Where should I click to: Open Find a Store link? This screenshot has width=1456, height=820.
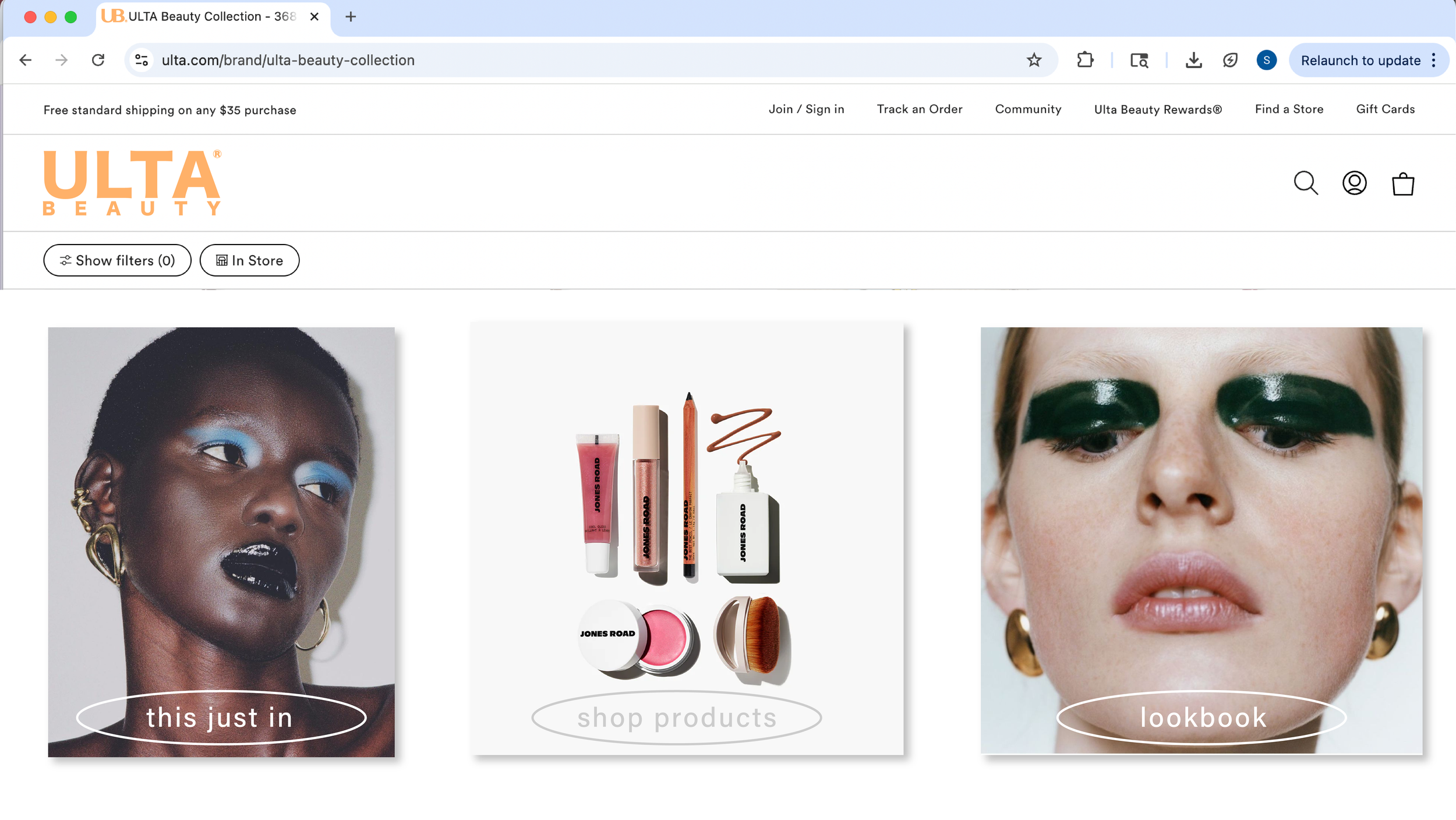(1289, 109)
